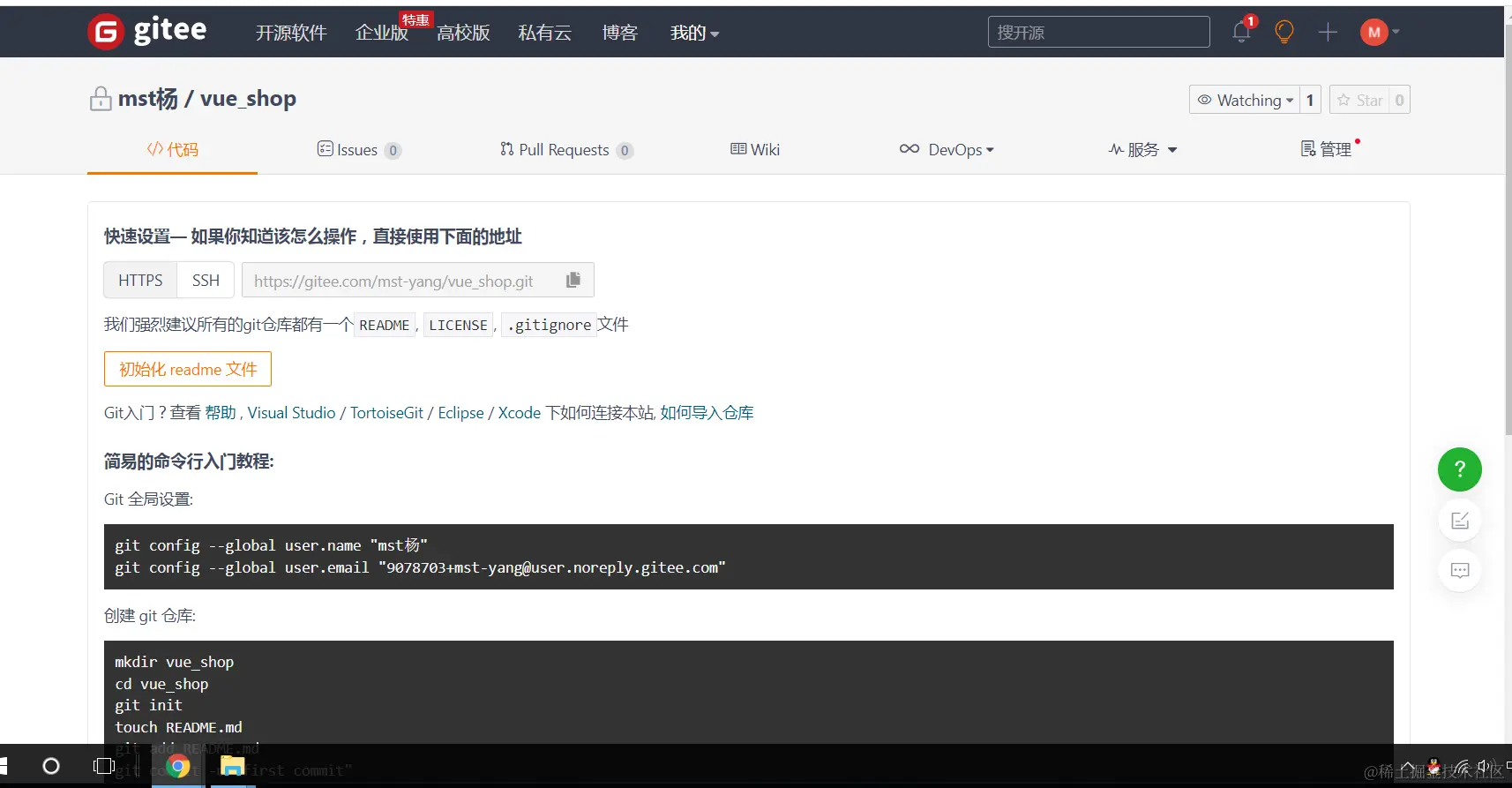This screenshot has height=788, width=1512.
Task: Click the star count 0
Action: pos(1399,100)
